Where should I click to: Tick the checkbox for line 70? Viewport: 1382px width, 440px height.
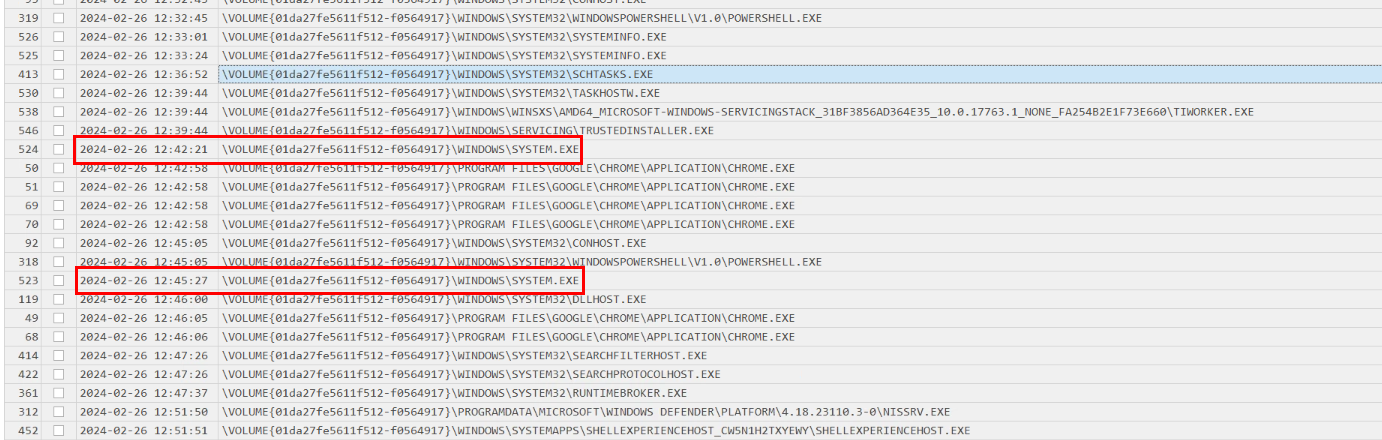click(58, 224)
